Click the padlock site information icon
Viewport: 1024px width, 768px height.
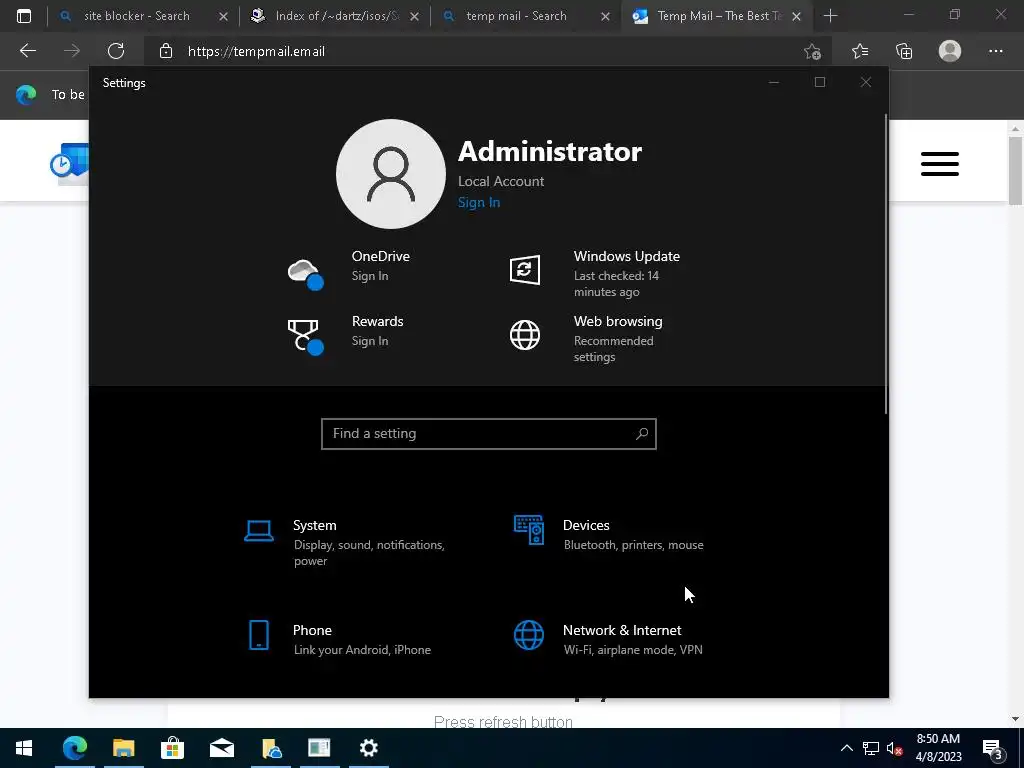[166, 51]
